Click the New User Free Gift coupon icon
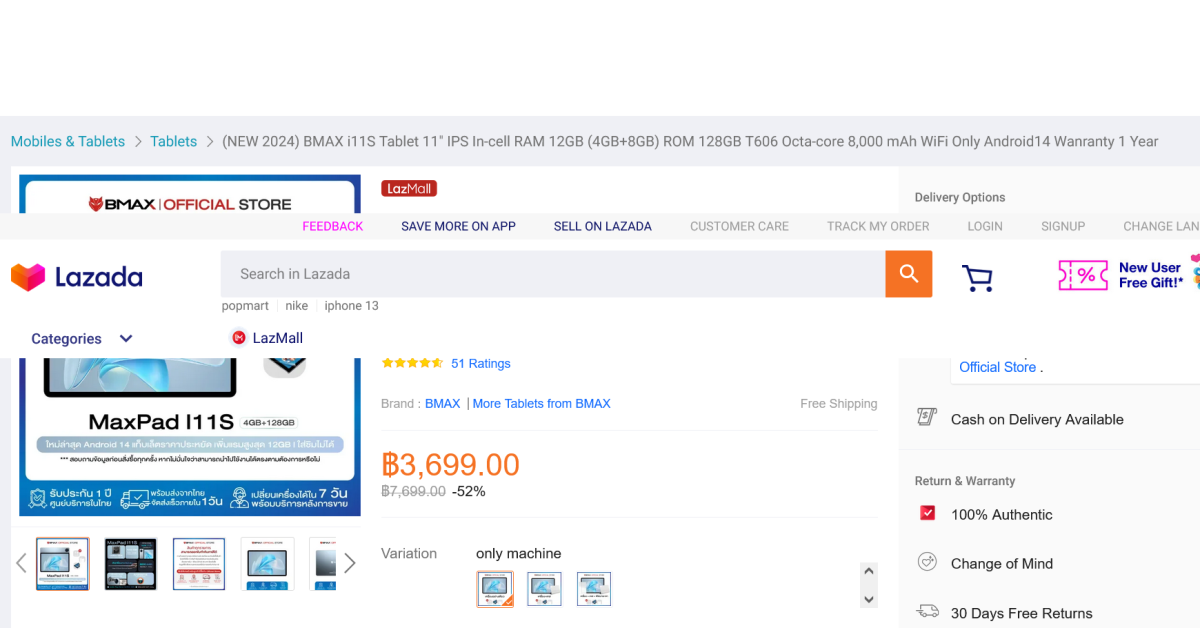1200x628 pixels. (x=1083, y=275)
